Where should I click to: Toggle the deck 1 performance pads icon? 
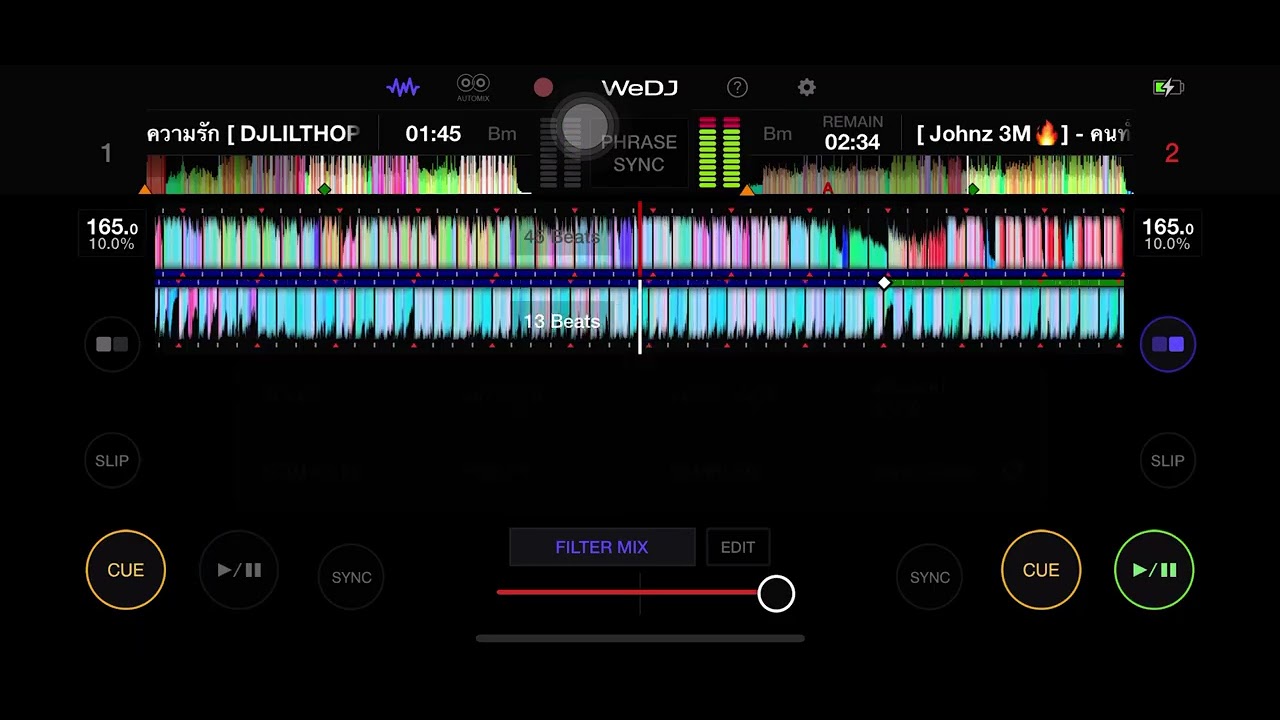pos(112,344)
